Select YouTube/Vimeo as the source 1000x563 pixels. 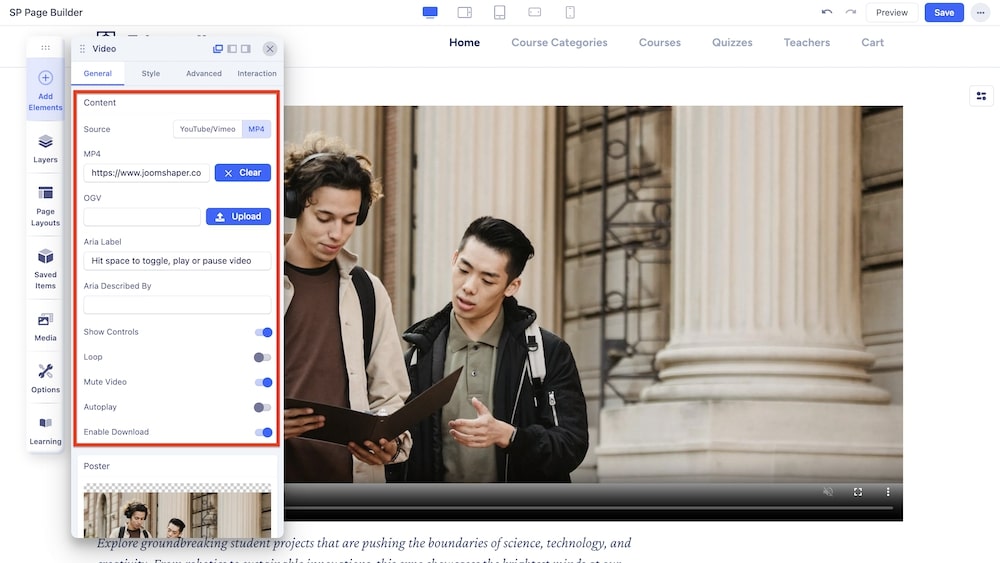tap(207, 129)
